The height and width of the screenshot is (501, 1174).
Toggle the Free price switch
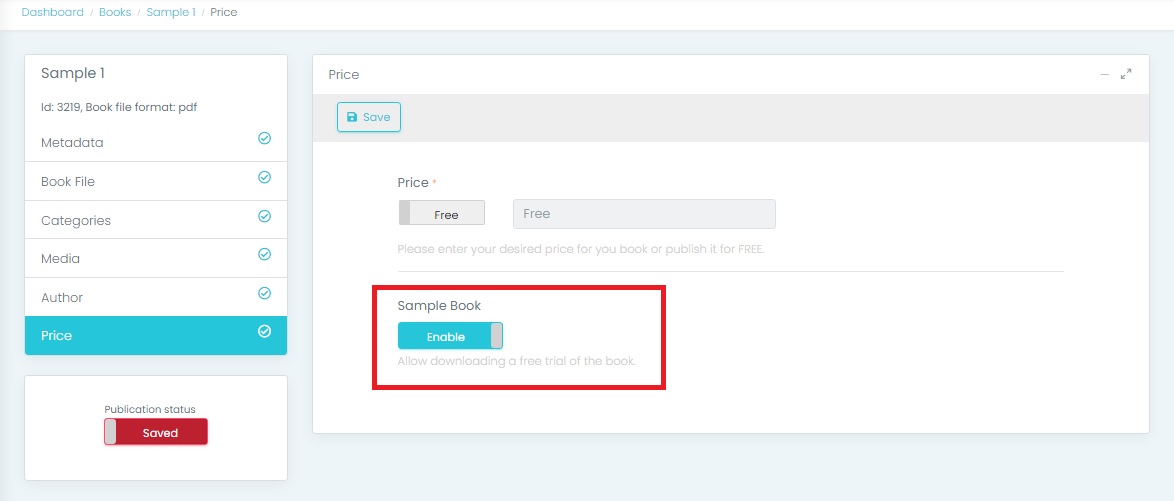441,213
